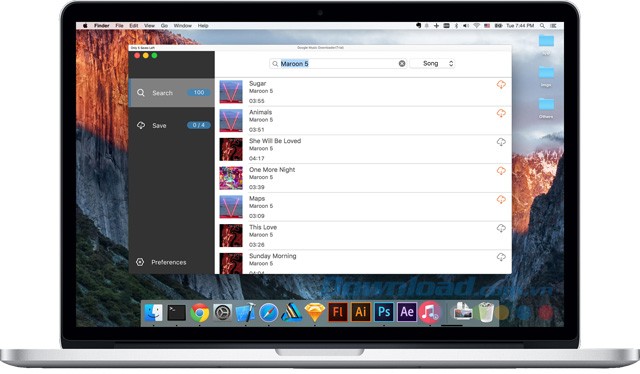This screenshot has height=374, width=640.
Task: Click the Sugar album art thumbnail
Action: (231, 91)
